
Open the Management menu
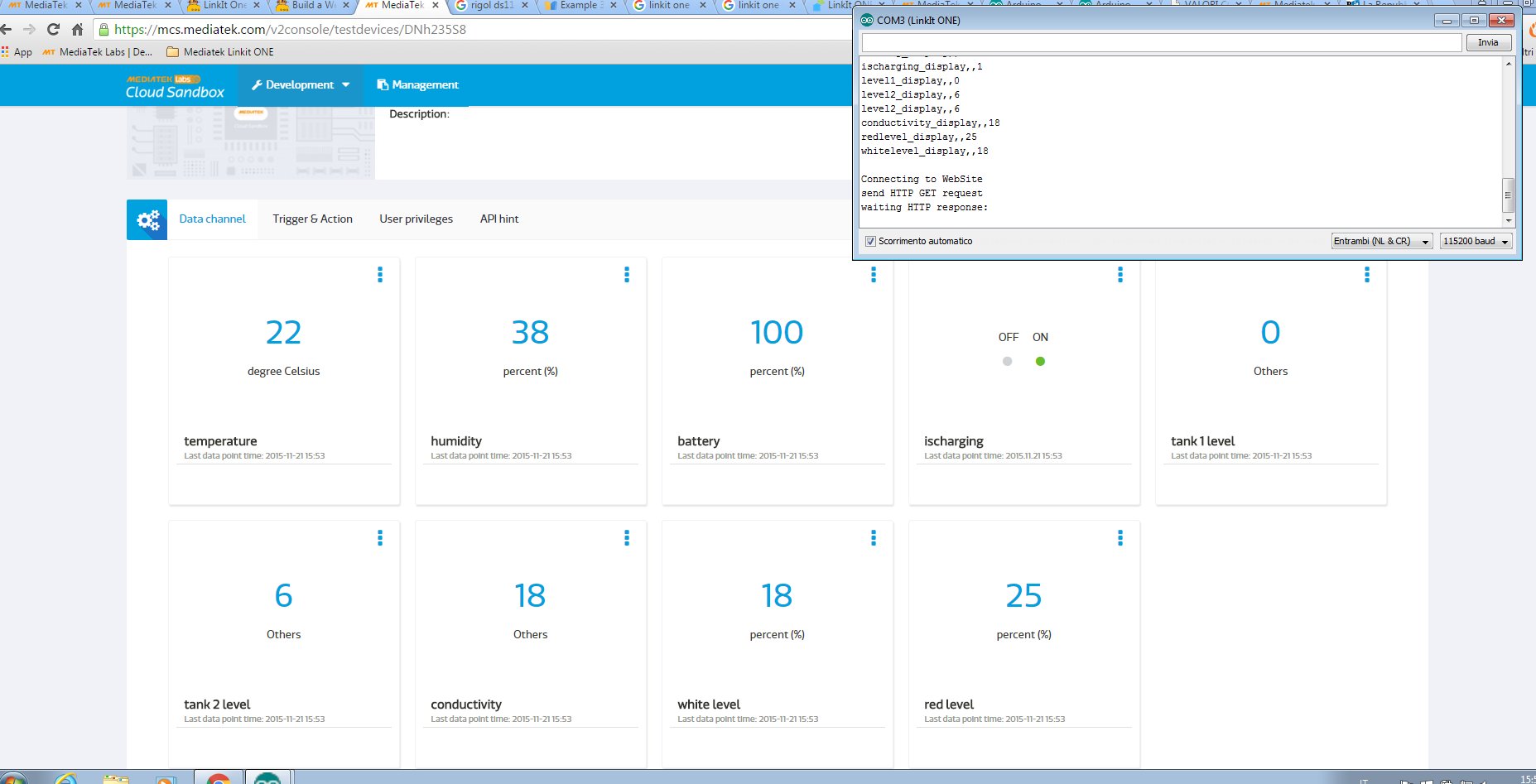[417, 85]
